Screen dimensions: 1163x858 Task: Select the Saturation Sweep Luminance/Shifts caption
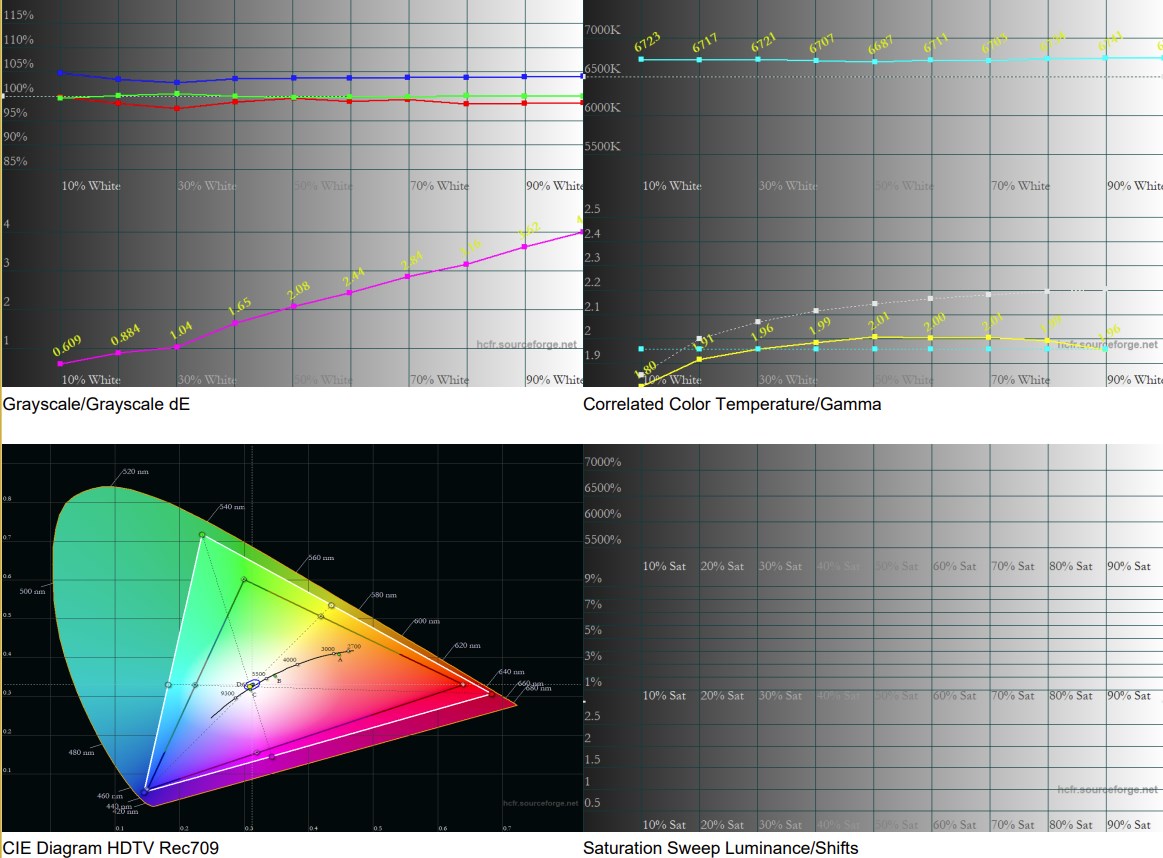point(720,848)
